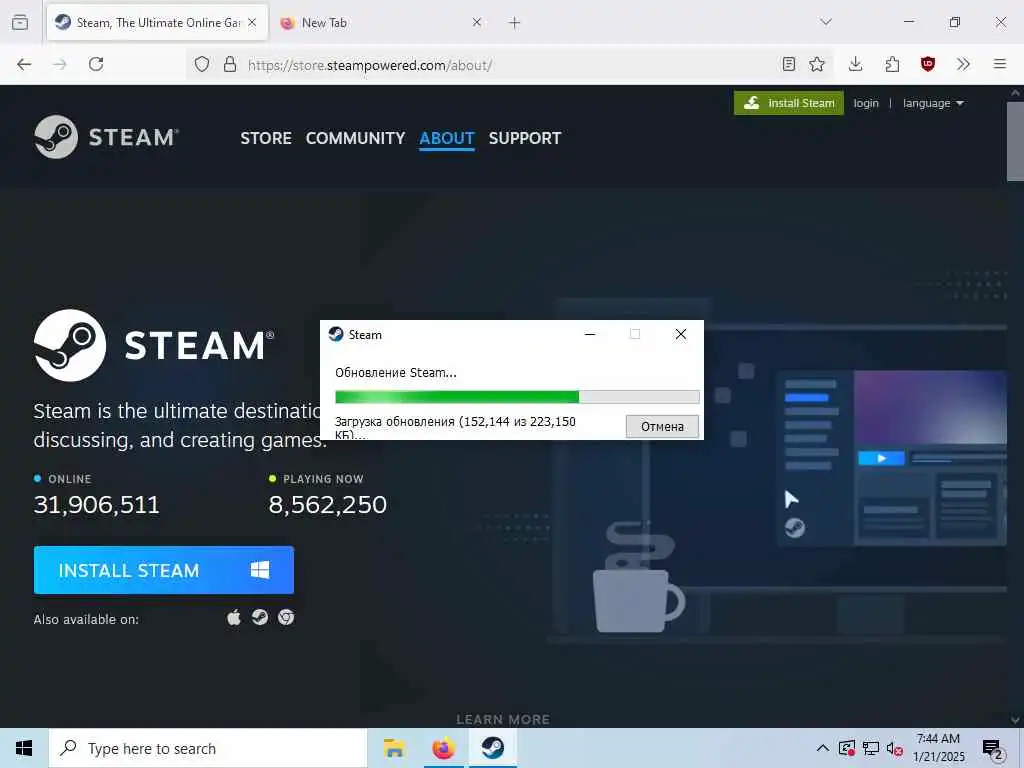Click the tracking protection shield icon
This screenshot has height=768, width=1024.
[x=202, y=64]
